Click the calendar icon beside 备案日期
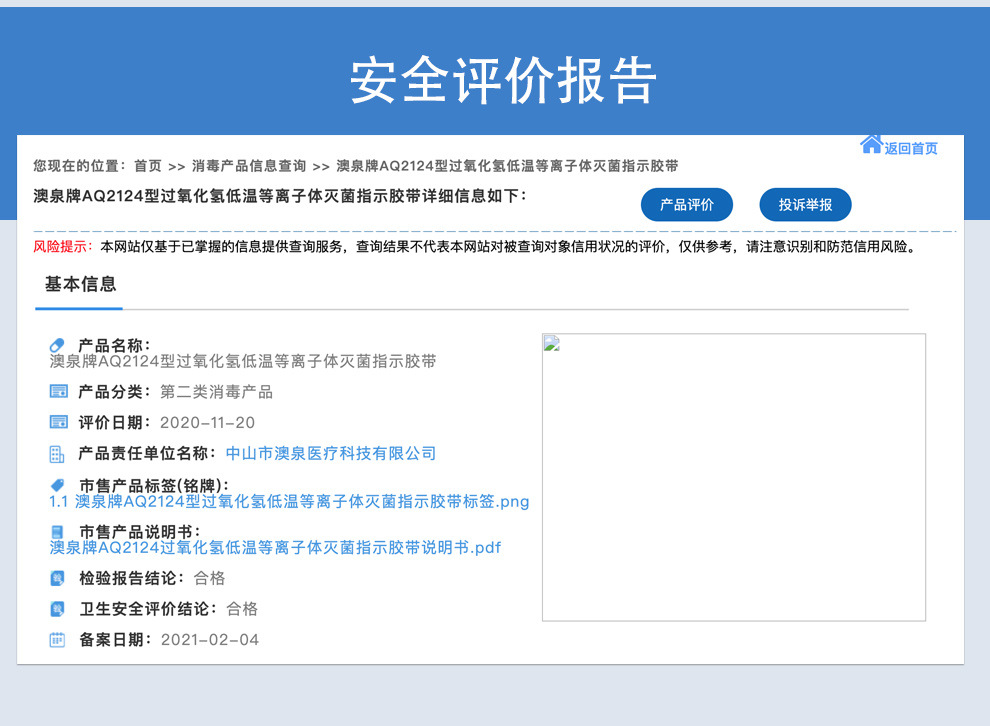The height and width of the screenshot is (726, 990). 57,640
